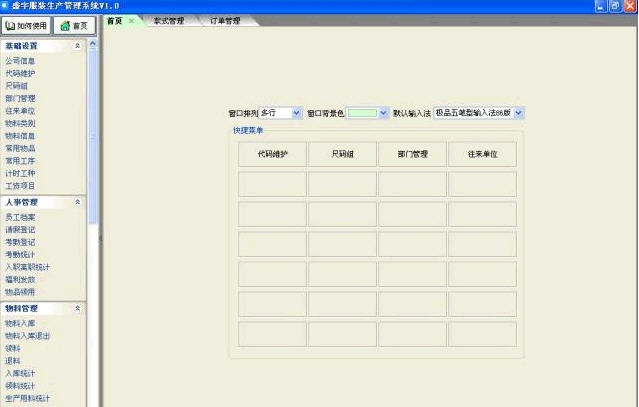Open 福利发放 under 人事管理
The image size is (639, 407).
pyautogui.click(x=20, y=279)
